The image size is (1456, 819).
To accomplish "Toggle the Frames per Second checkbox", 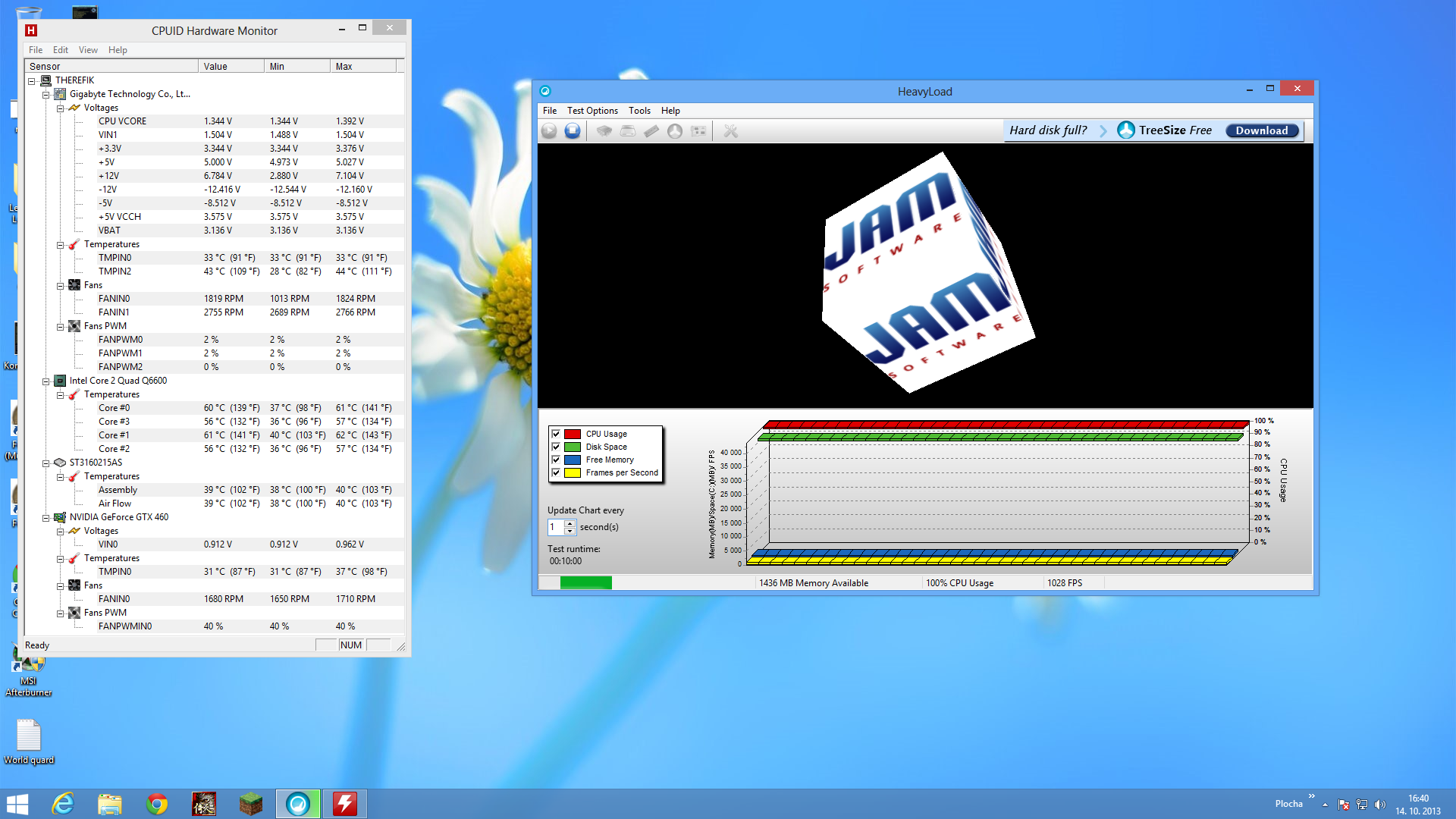I will (556, 472).
